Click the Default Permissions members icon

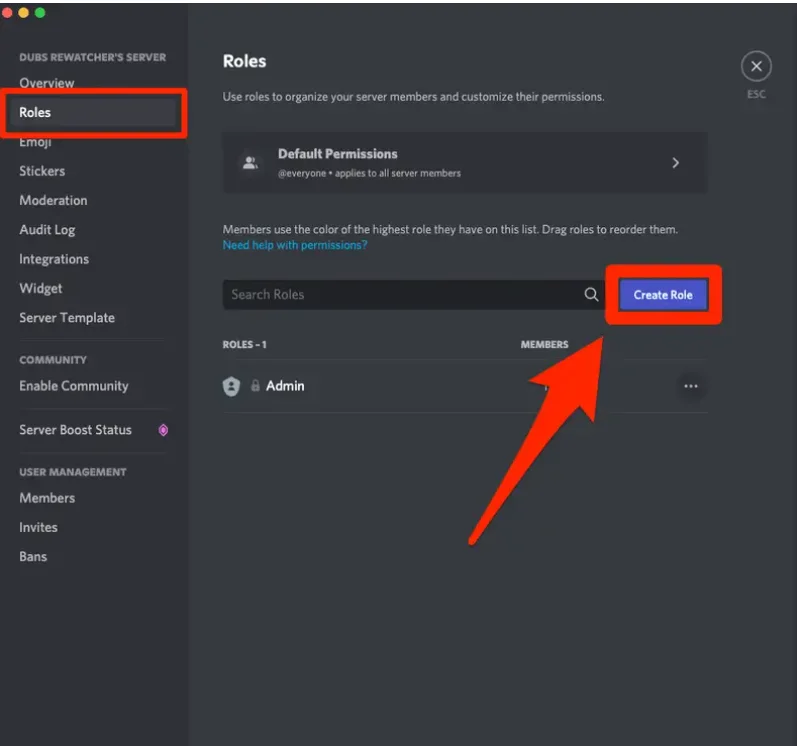click(248, 162)
